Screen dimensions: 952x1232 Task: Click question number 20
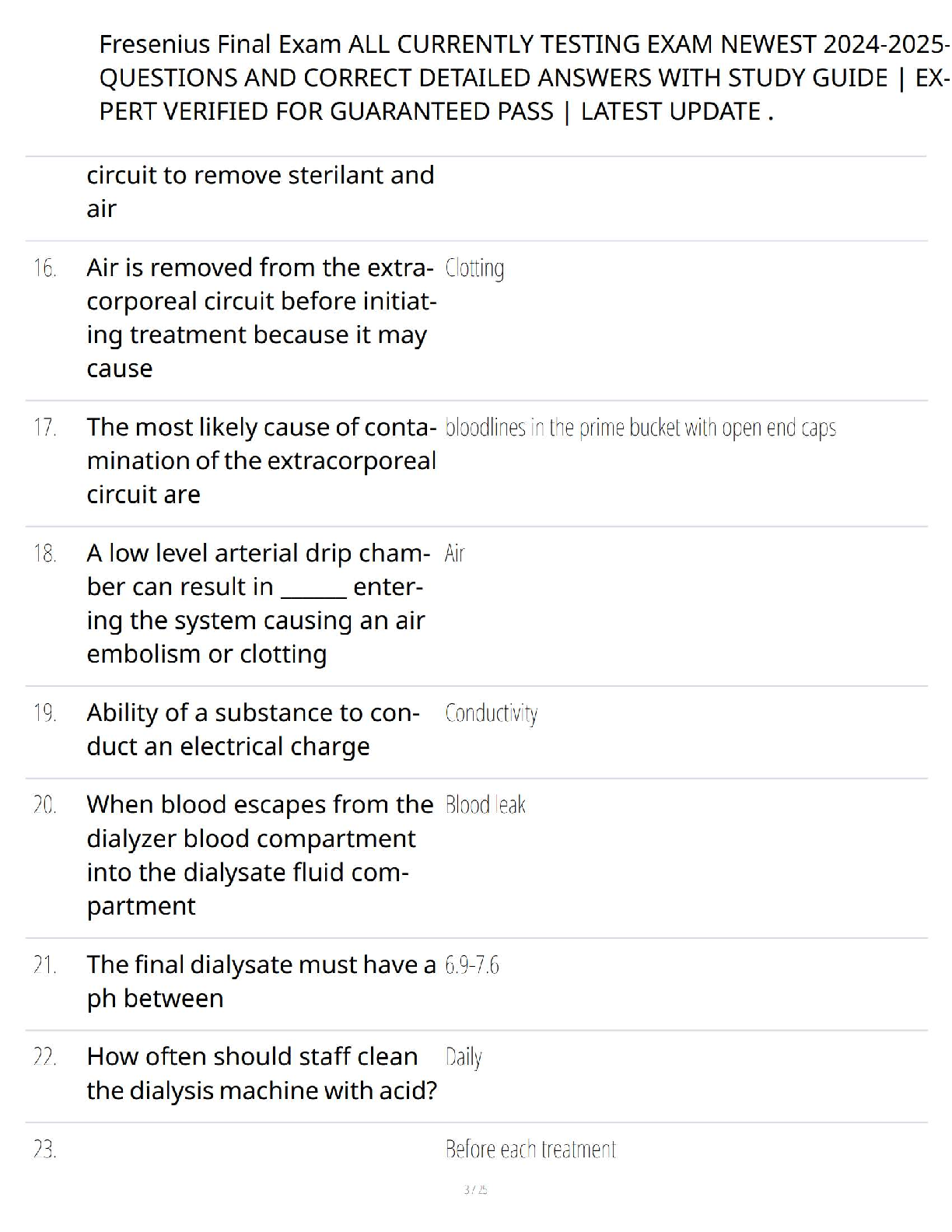coord(44,805)
